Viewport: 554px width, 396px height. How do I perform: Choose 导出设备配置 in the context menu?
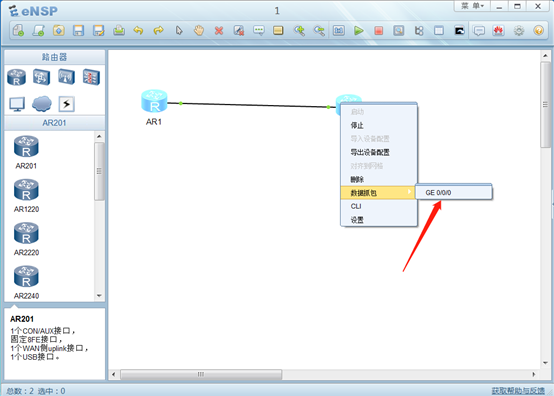(379, 152)
